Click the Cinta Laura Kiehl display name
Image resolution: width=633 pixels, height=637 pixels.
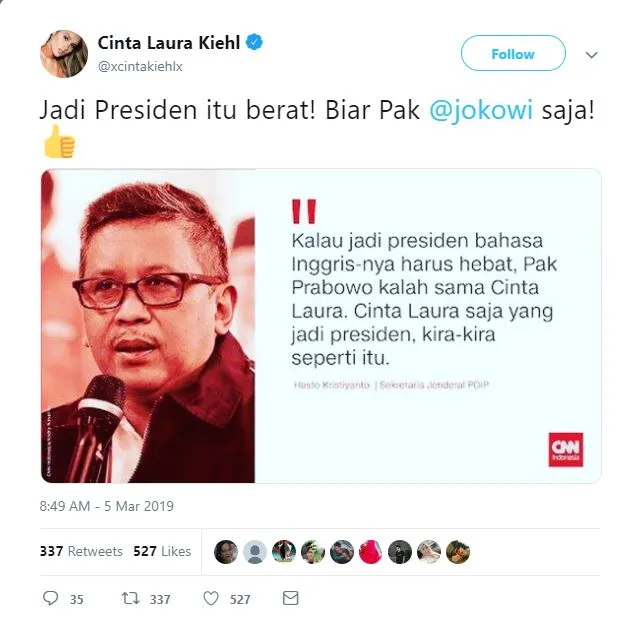[x=169, y=42]
